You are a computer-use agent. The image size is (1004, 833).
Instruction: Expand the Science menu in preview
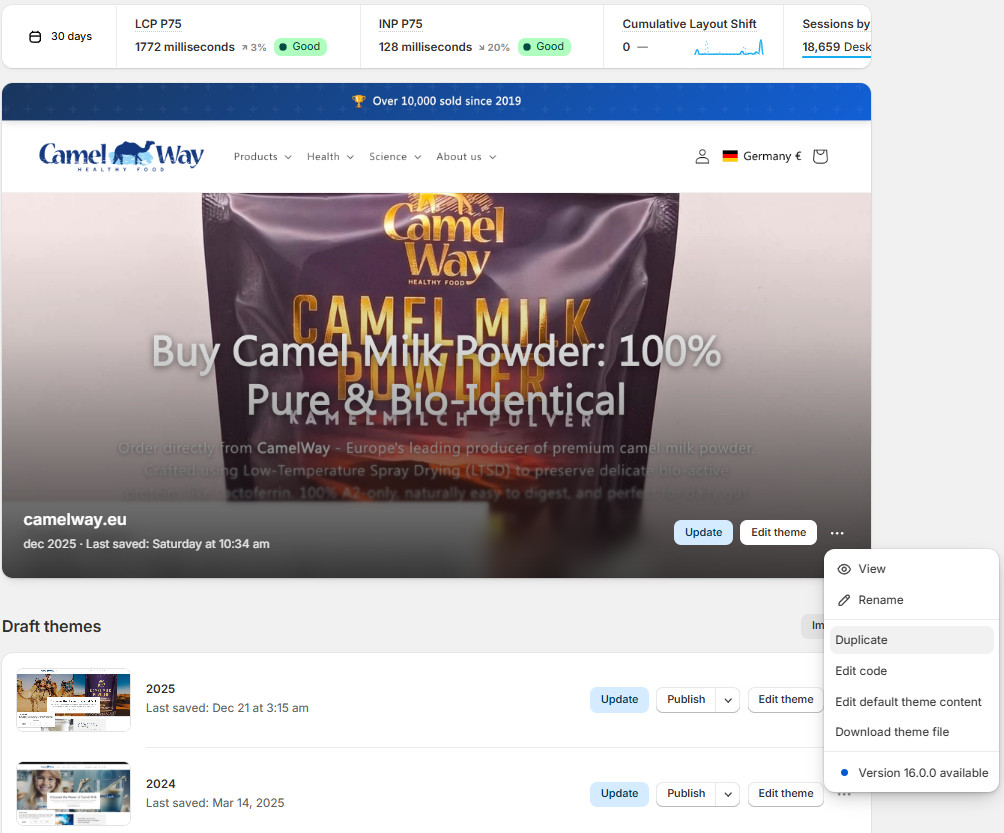(x=395, y=157)
